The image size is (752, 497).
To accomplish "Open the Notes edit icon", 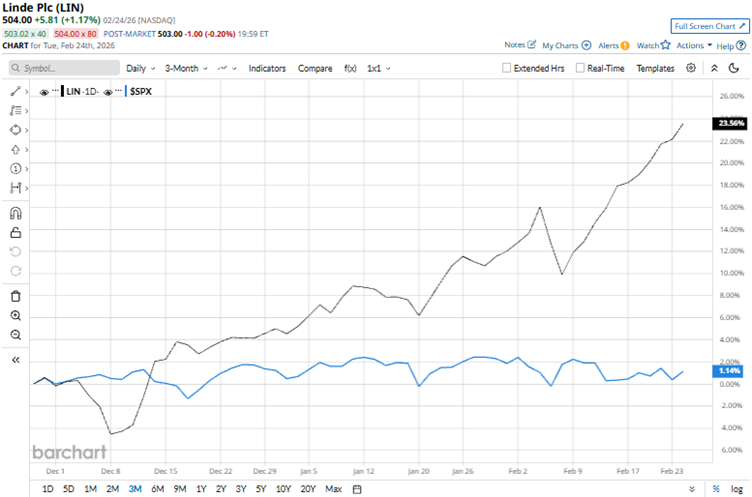I will coord(531,45).
